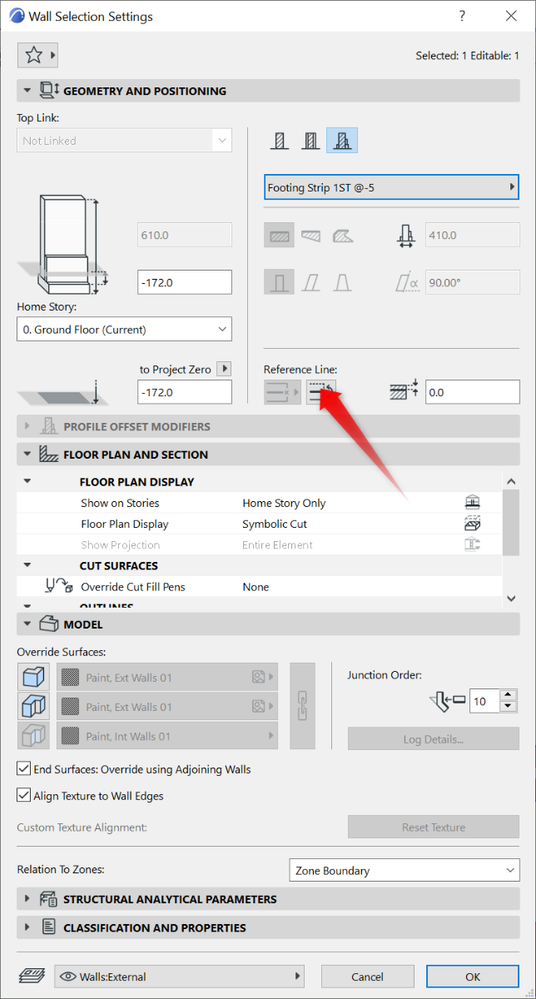Toggle End Surfaces Override using Adjoining Walls

[24, 769]
